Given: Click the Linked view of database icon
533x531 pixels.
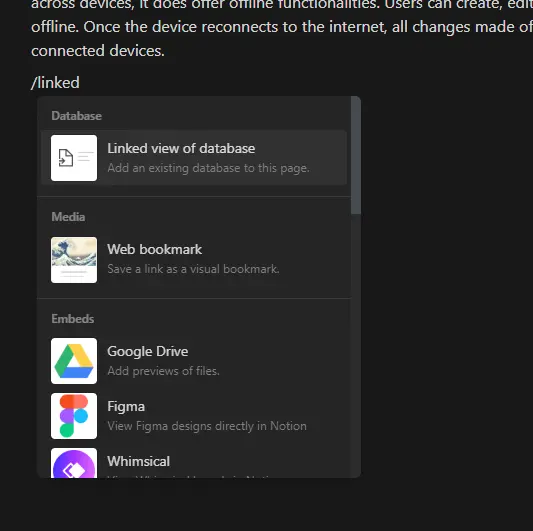Looking at the screenshot, I should 74,158.
